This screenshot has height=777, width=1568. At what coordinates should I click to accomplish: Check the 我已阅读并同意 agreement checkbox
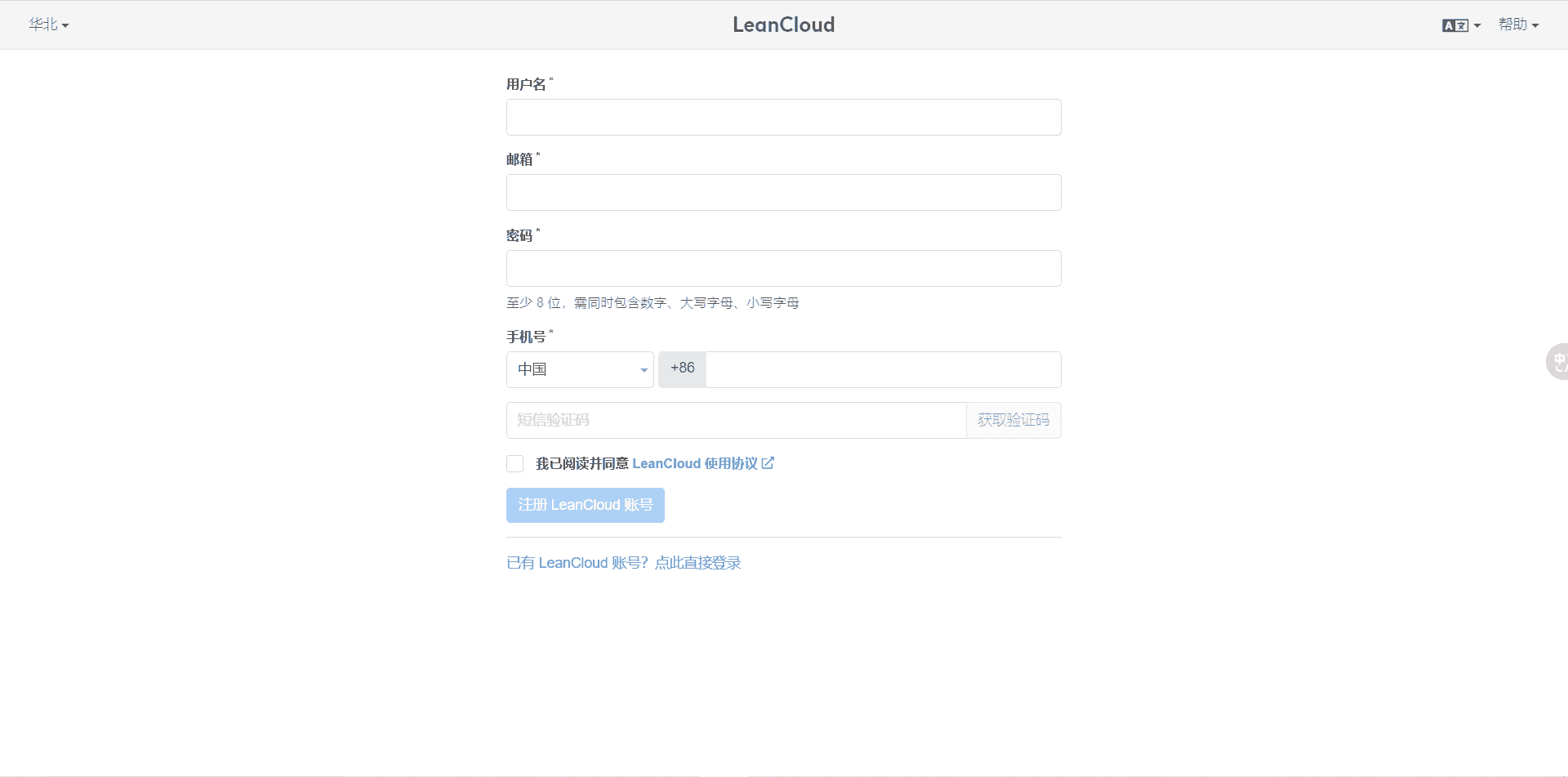(515, 464)
